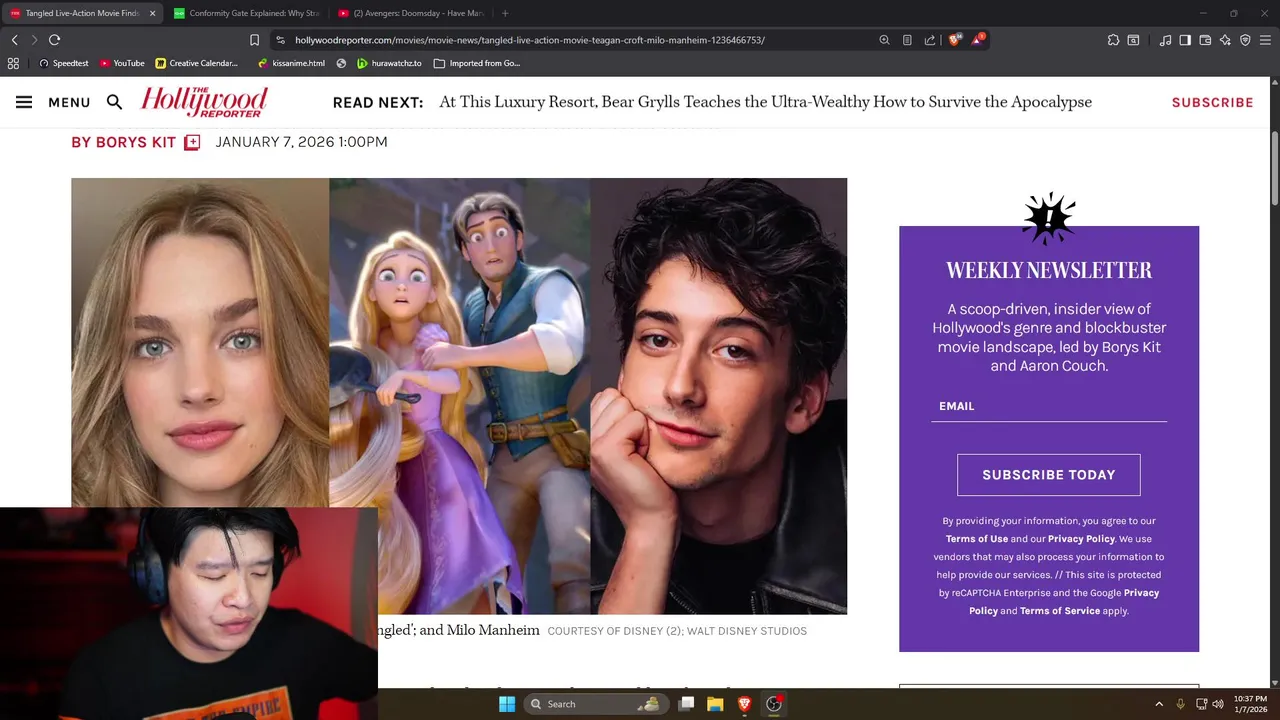Open Leo AI sparkle icon

pos(1225,40)
